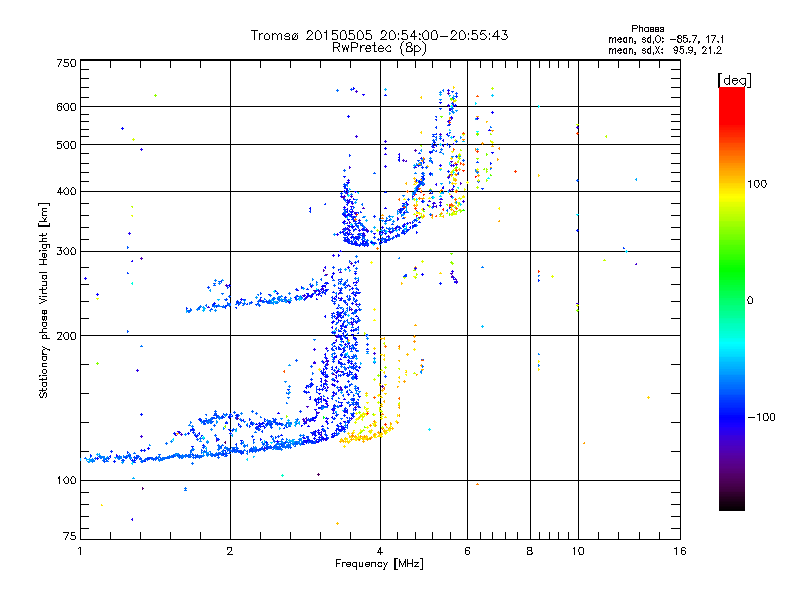800x600 pixels.
Task: Click the rainbow phase colorbar
Action: pos(732,298)
